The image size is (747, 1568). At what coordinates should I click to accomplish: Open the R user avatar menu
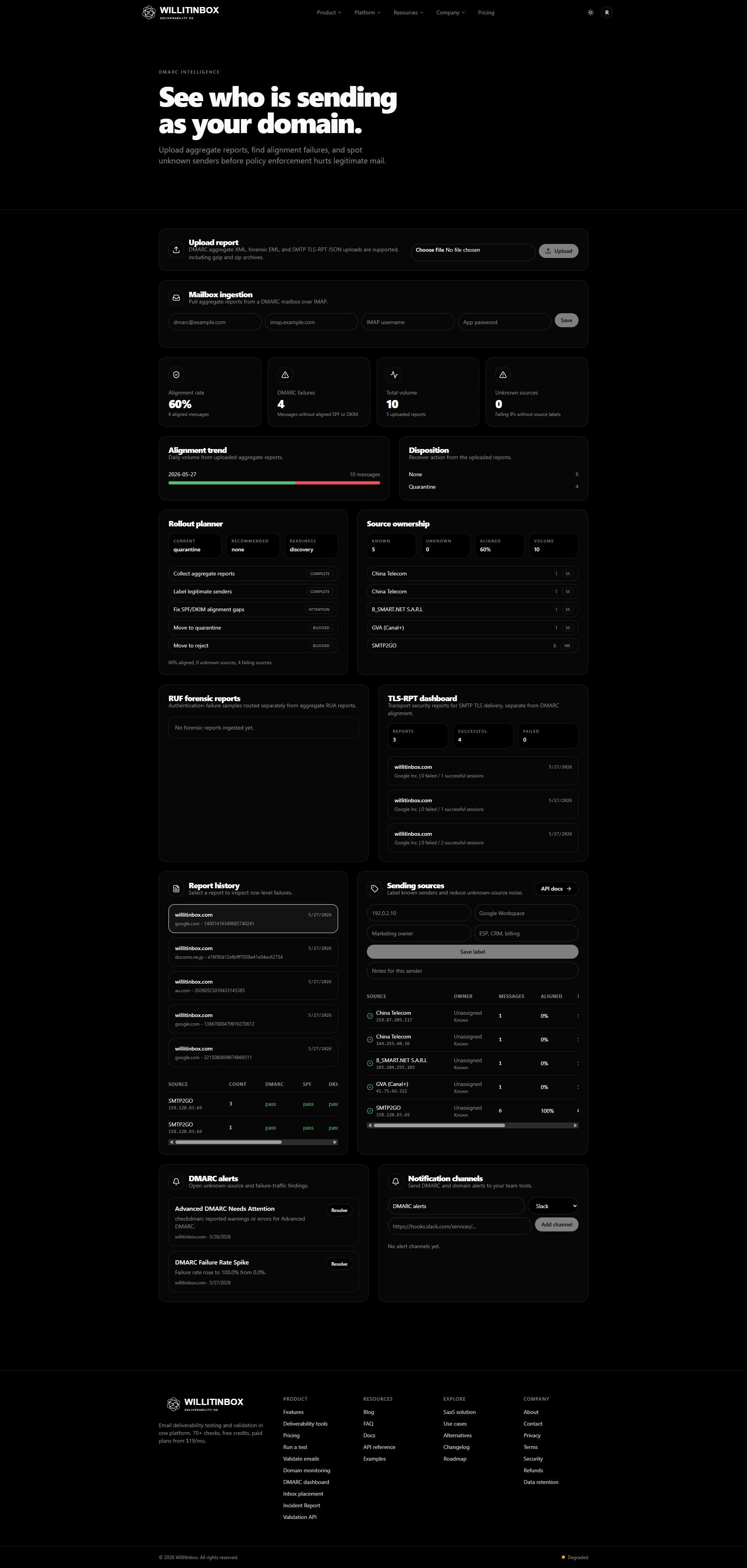607,12
